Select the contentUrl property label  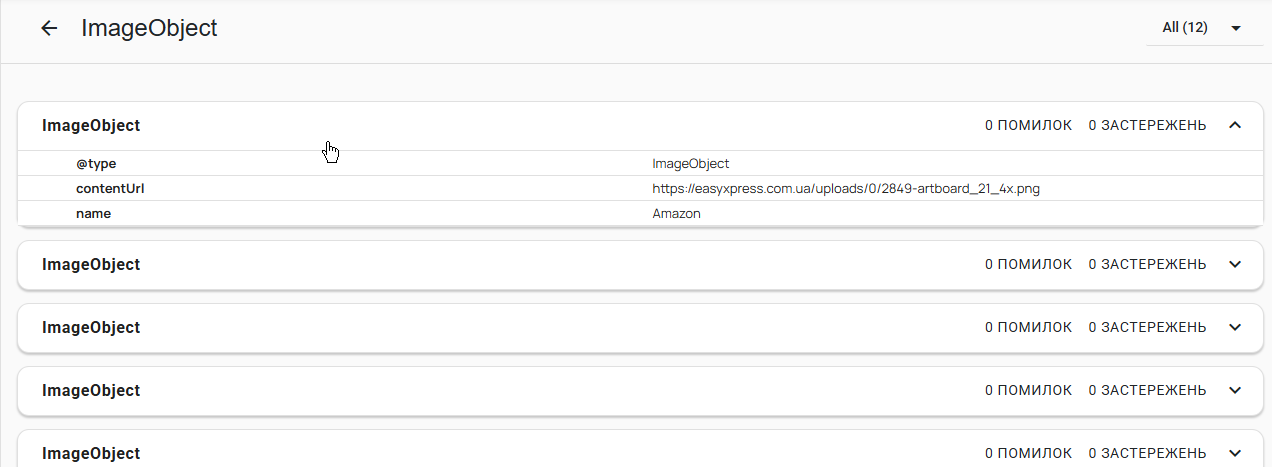click(110, 189)
